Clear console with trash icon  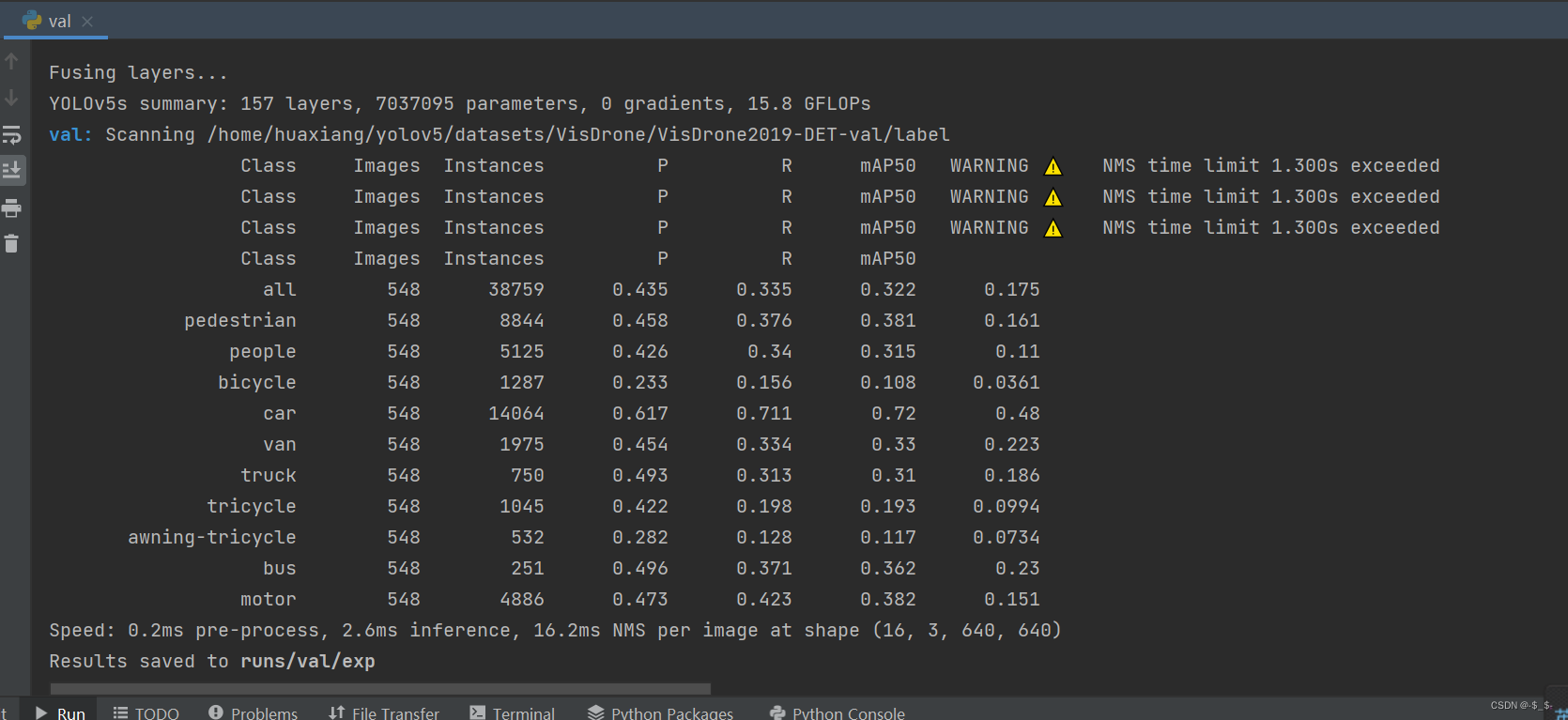tap(12, 243)
